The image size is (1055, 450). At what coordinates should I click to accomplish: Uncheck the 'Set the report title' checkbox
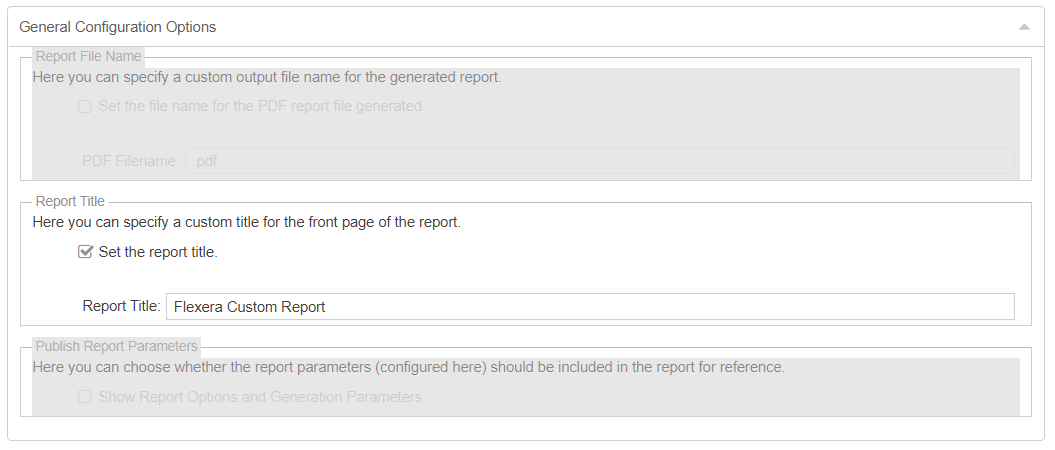click(x=85, y=252)
